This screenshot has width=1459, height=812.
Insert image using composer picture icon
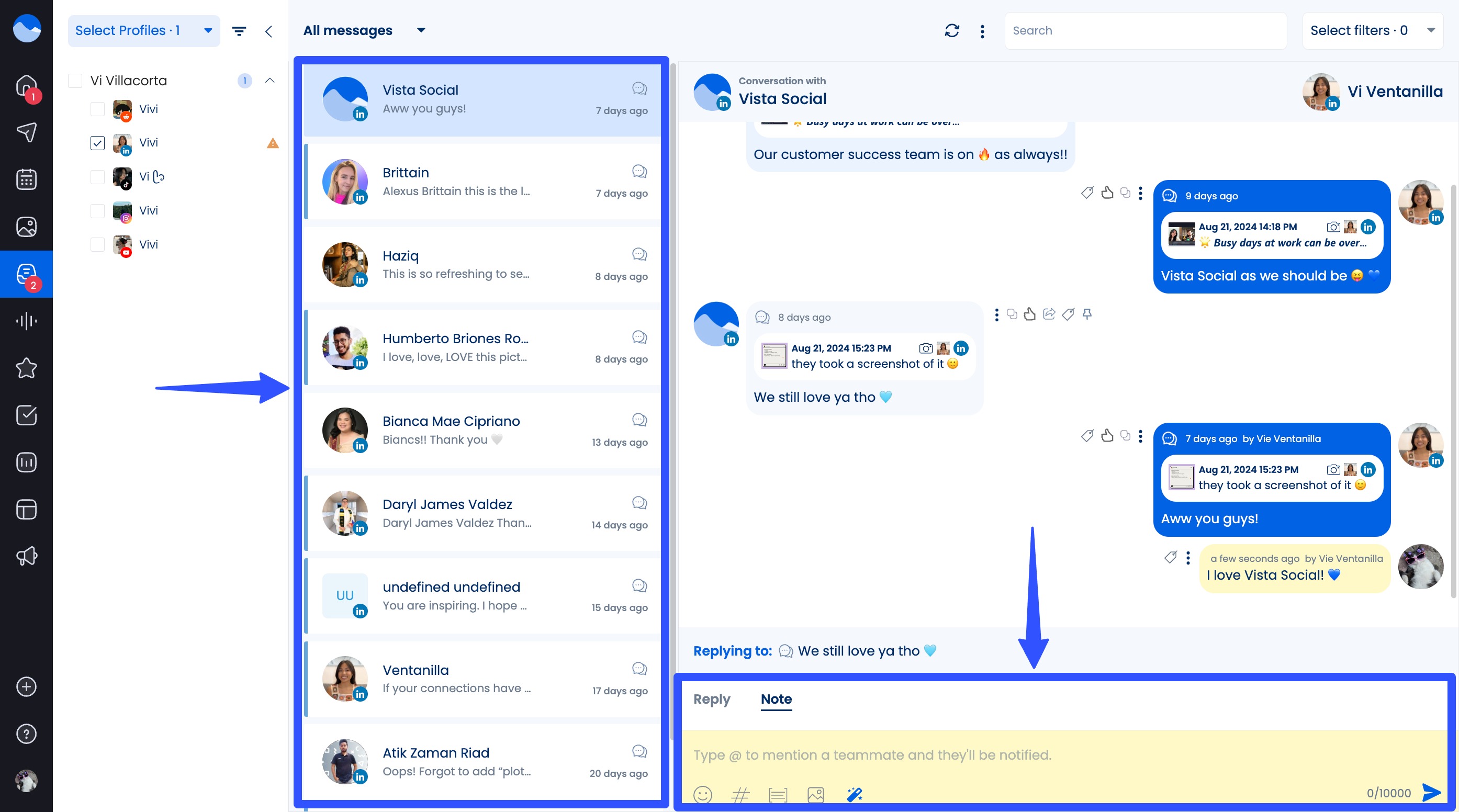(x=816, y=794)
